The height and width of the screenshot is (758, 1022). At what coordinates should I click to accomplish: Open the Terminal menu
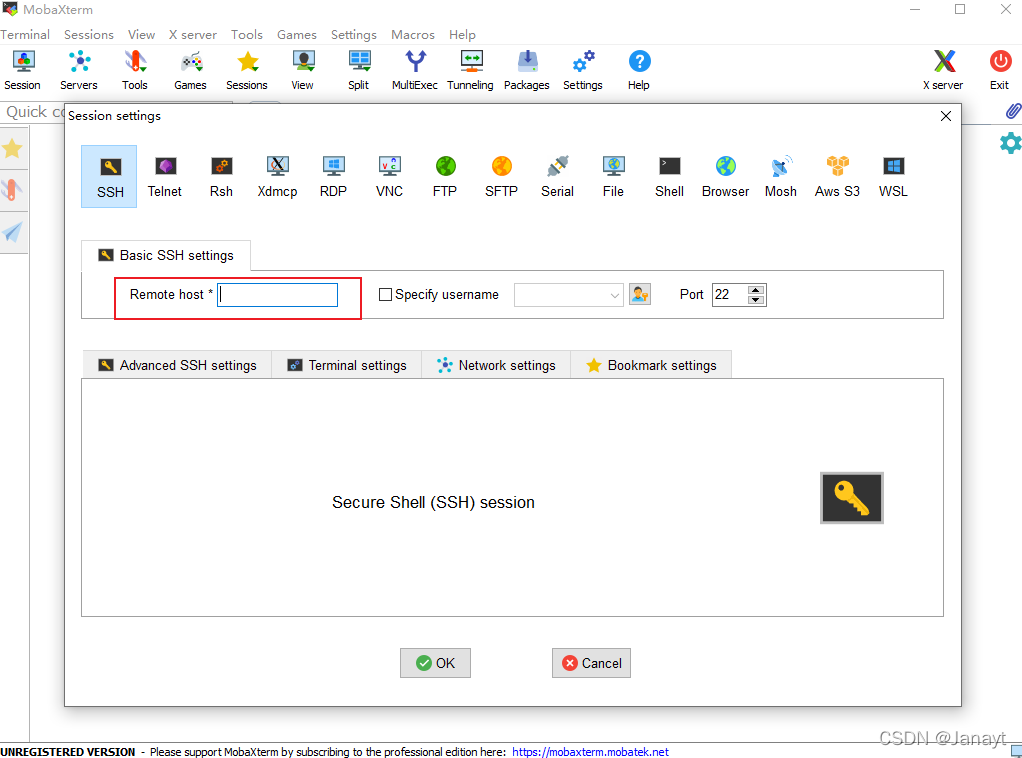click(x=25, y=35)
